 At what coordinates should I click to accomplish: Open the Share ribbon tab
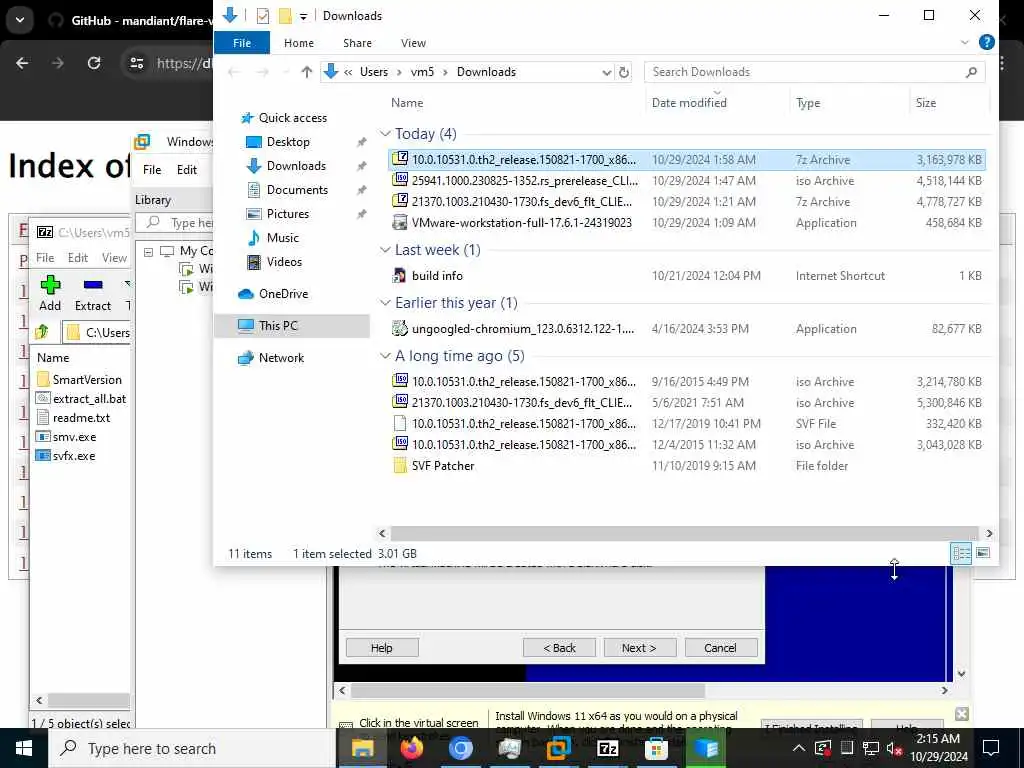357,43
